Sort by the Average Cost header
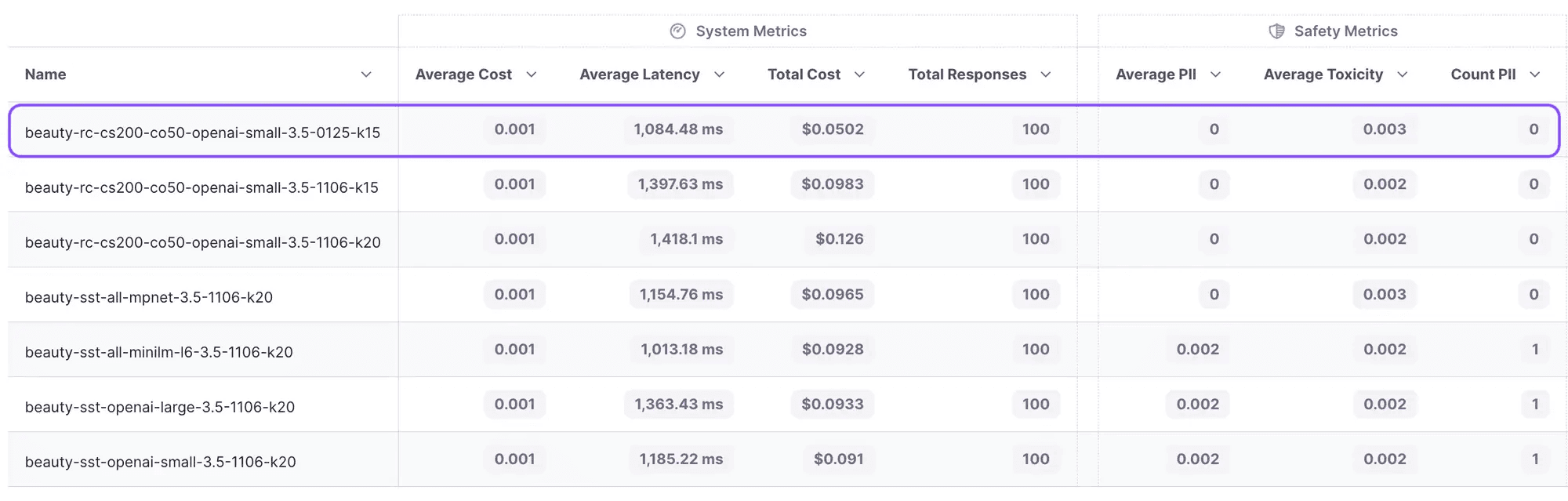Image resolution: width=1568 pixels, height=501 pixels. pos(463,74)
